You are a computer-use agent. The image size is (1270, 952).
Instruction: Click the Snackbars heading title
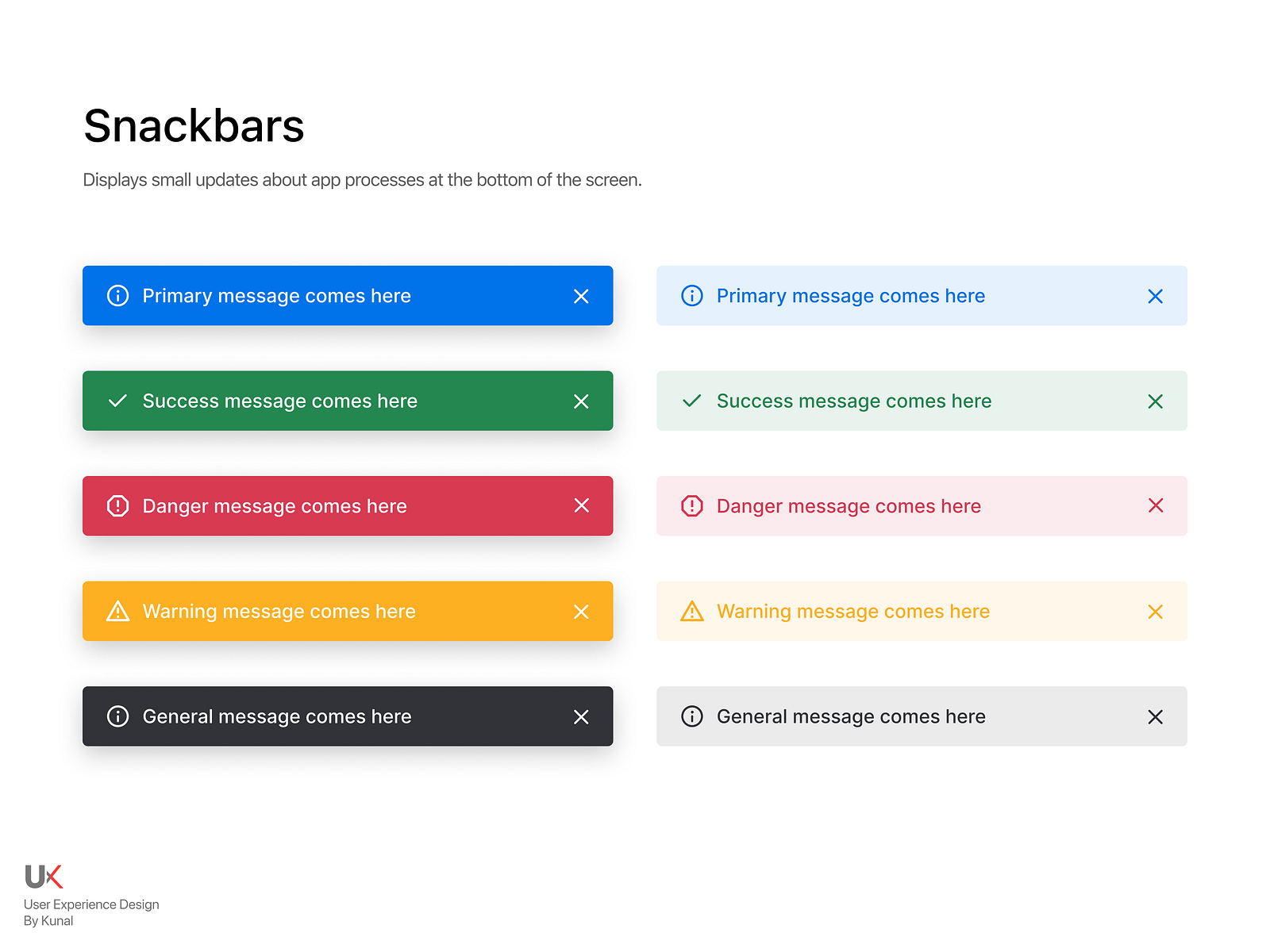click(194, 125)
